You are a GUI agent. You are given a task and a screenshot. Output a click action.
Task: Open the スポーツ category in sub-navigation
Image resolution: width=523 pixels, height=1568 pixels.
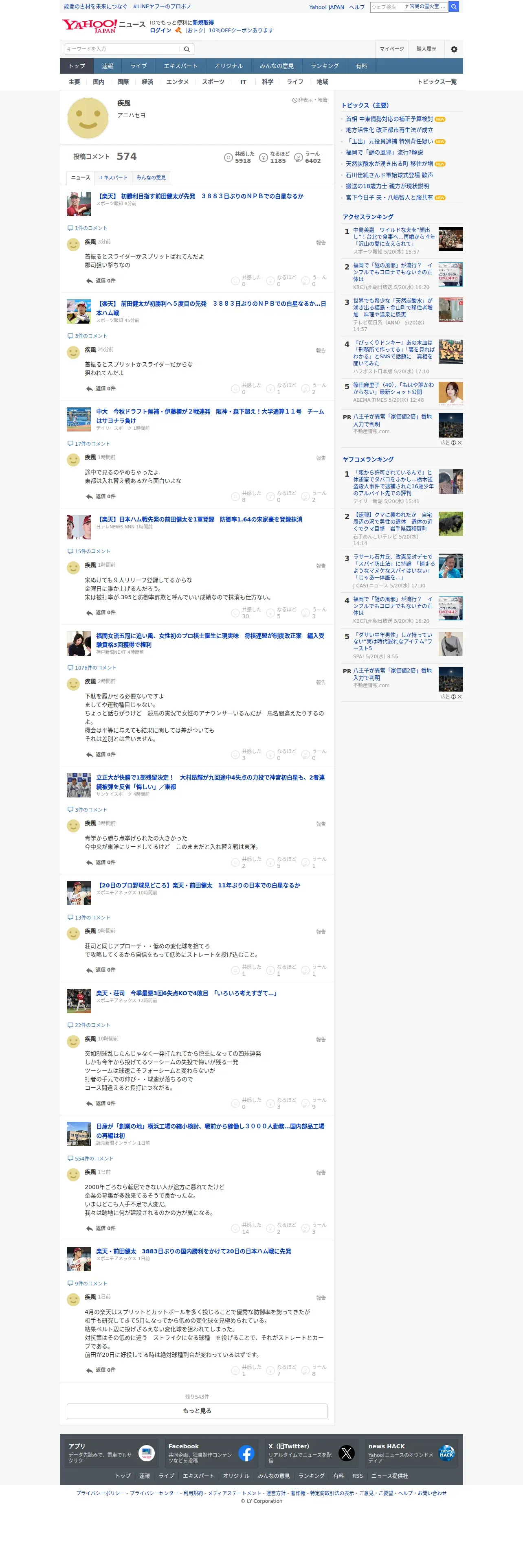[213, 82]
